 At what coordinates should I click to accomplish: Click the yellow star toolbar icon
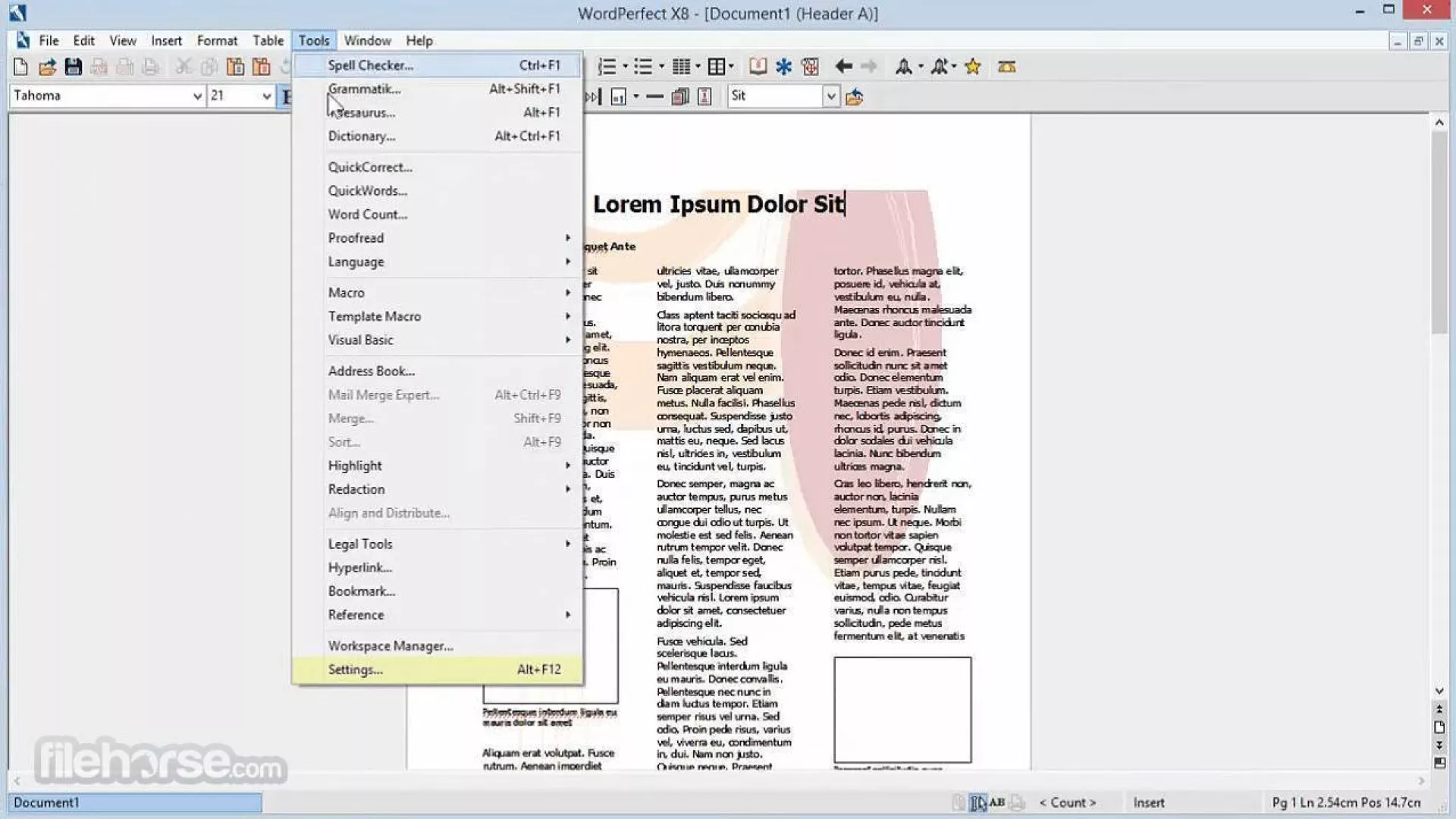pyautogui.click(x=972, y=67)
